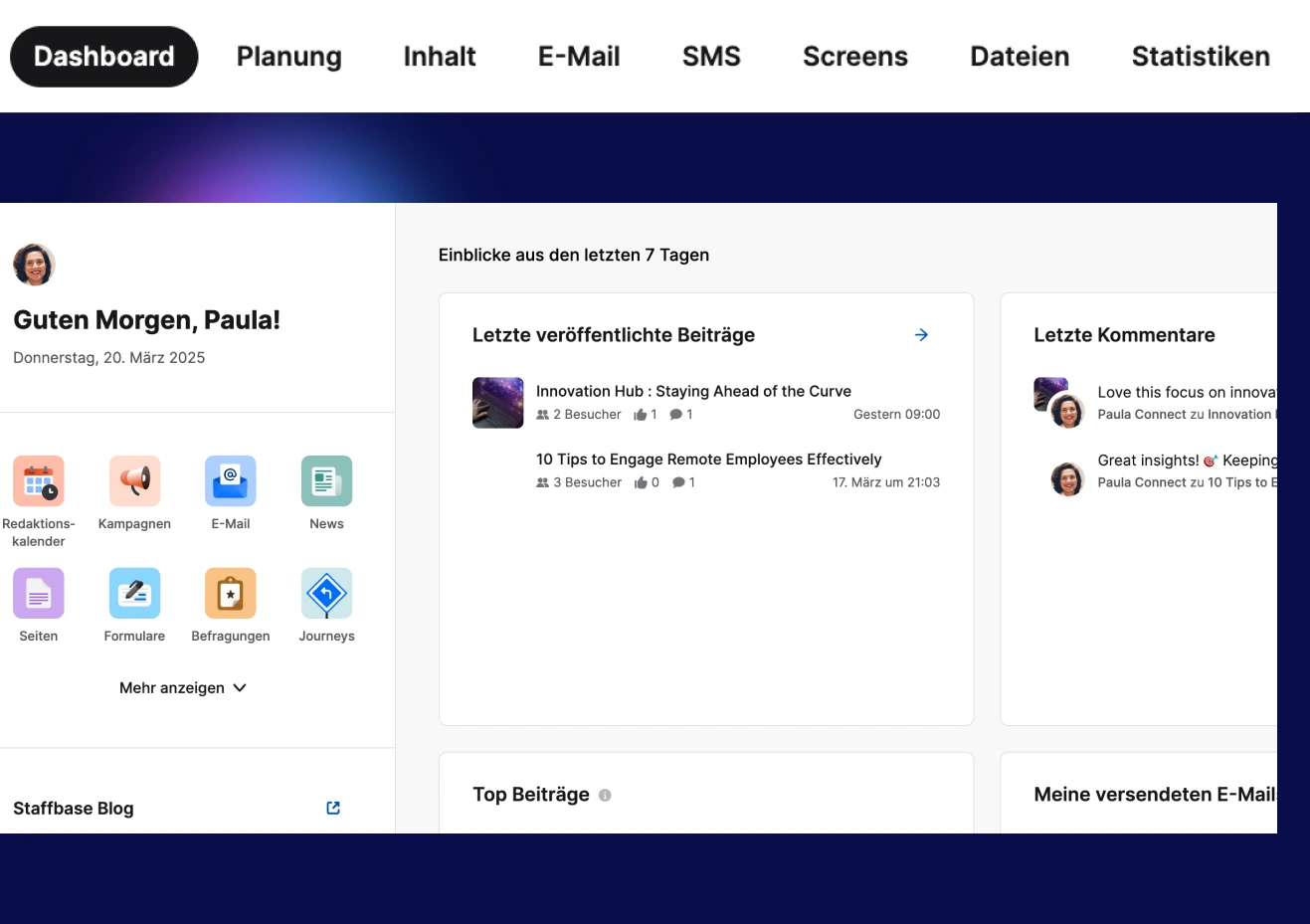1310x924 pixels.
Task: Open the Seiten page icon
Action: pyautogui.click(x=39, y=594)
